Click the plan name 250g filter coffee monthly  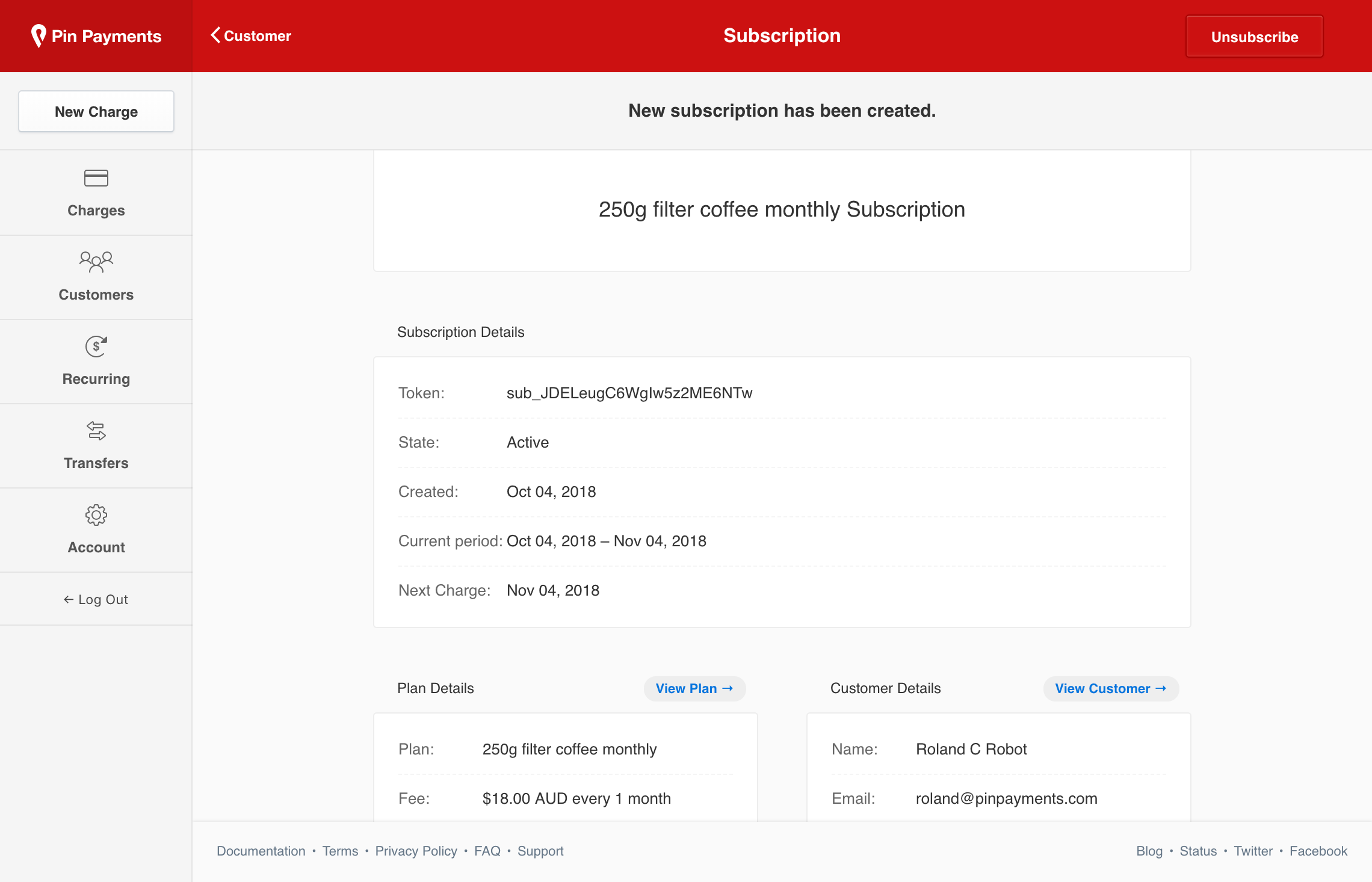point(569,749)
